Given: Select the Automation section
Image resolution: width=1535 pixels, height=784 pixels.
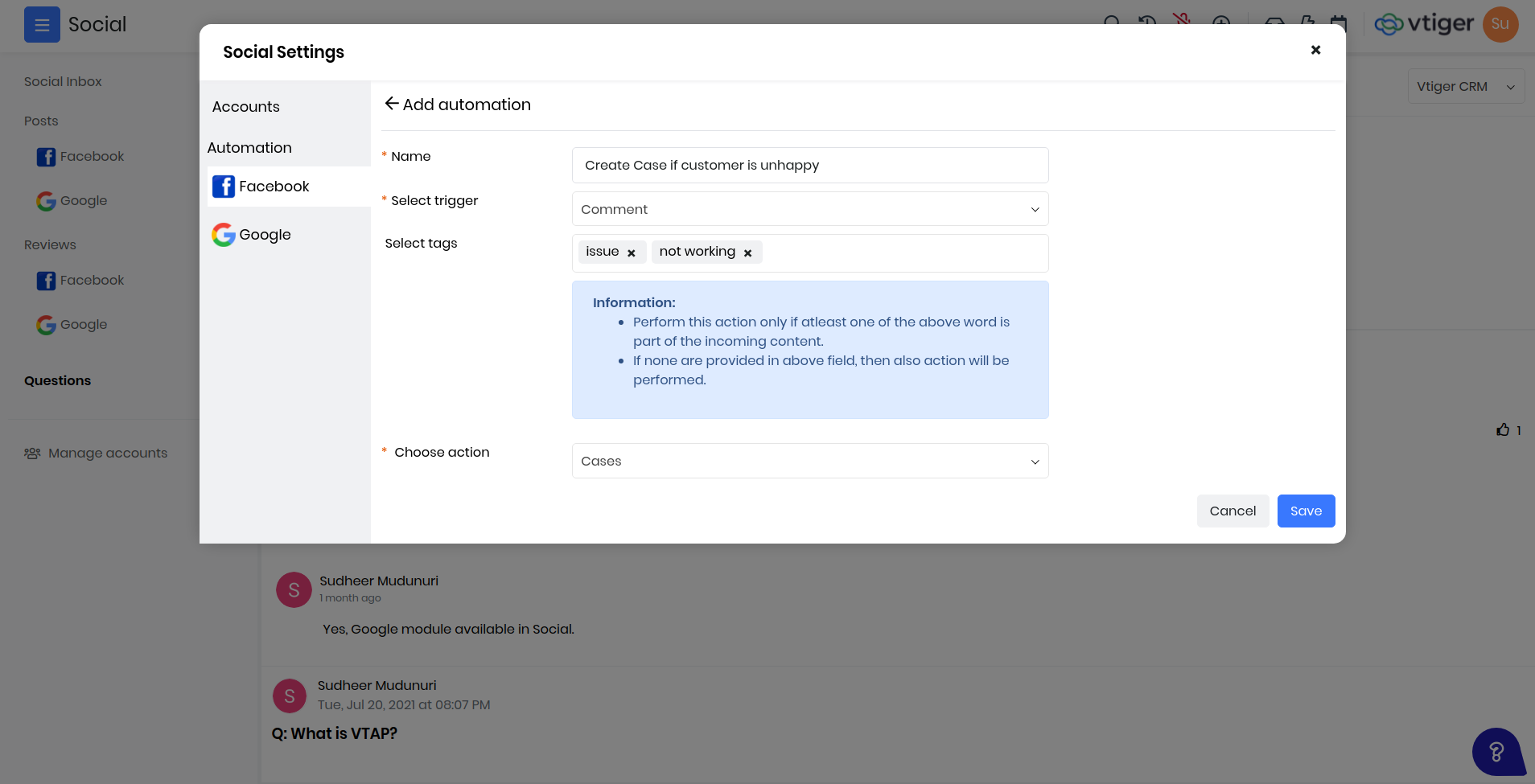Looking at the screenshot, I should 249,147.
